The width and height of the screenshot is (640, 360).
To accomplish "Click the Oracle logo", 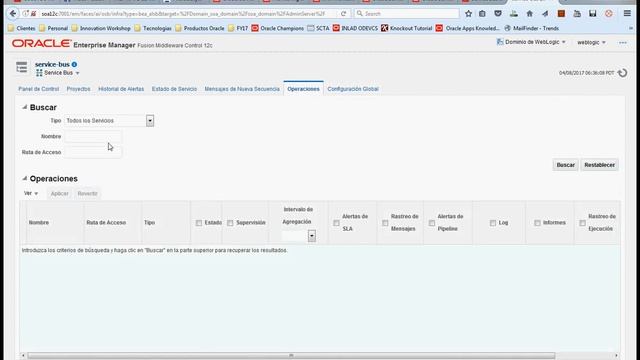I will (x=41, y=44).
